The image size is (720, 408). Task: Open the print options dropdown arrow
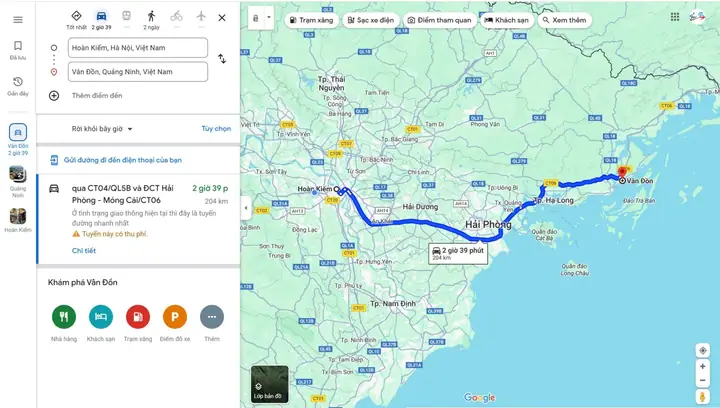click(x=268, y=19)
